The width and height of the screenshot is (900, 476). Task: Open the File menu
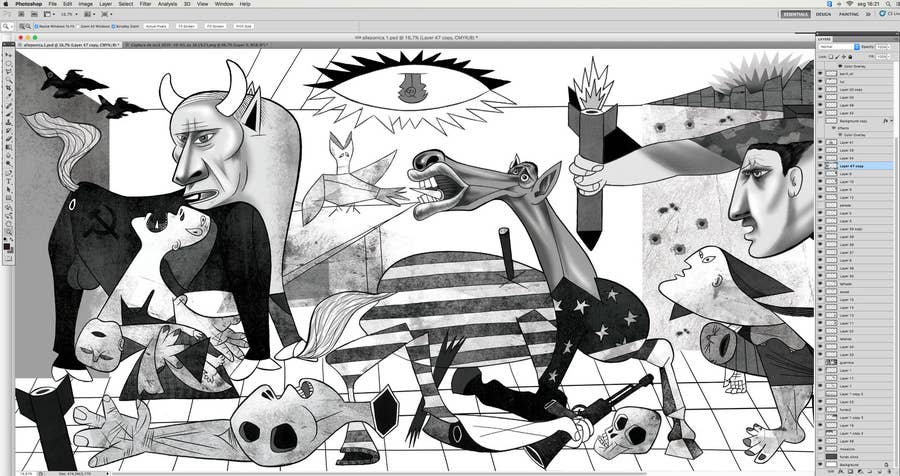coord(53,4)
